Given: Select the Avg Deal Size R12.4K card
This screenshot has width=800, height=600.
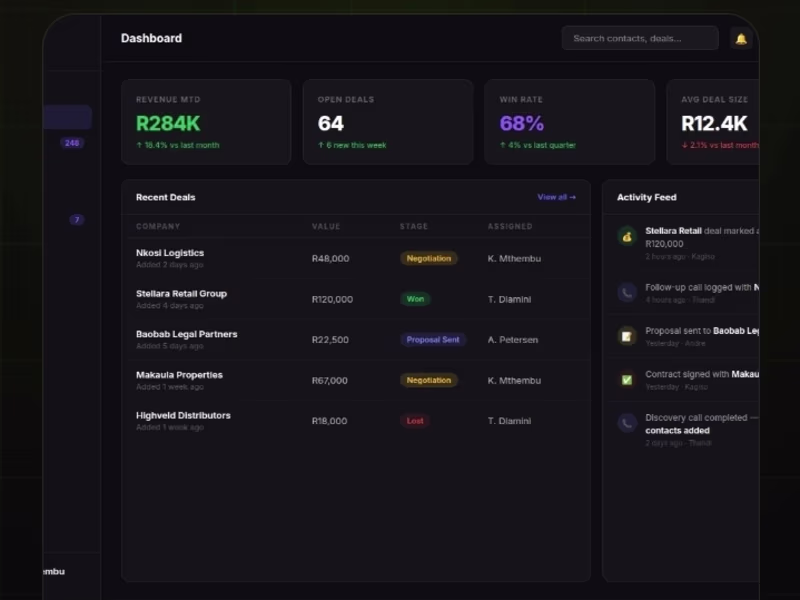Looking at the screenshot, I should [713, 122].
